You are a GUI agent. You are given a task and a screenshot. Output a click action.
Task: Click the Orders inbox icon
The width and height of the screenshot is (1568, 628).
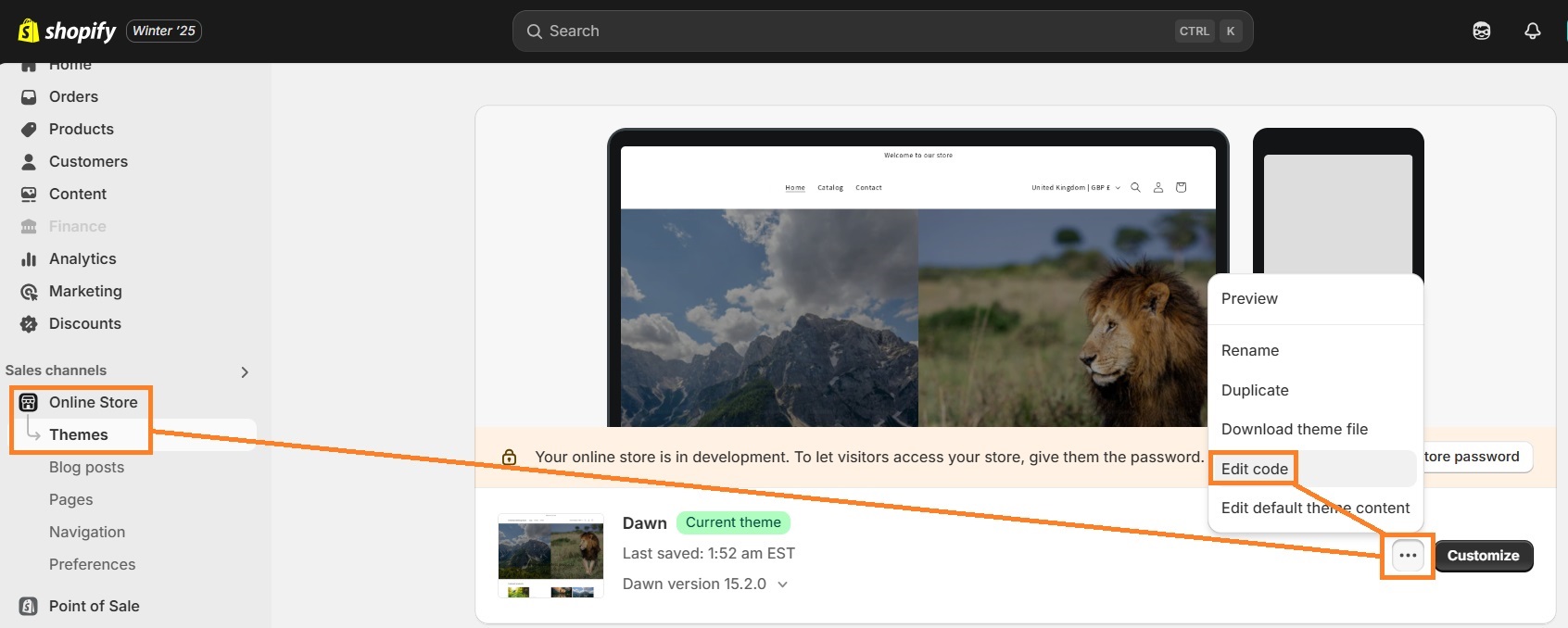point(29,96)
